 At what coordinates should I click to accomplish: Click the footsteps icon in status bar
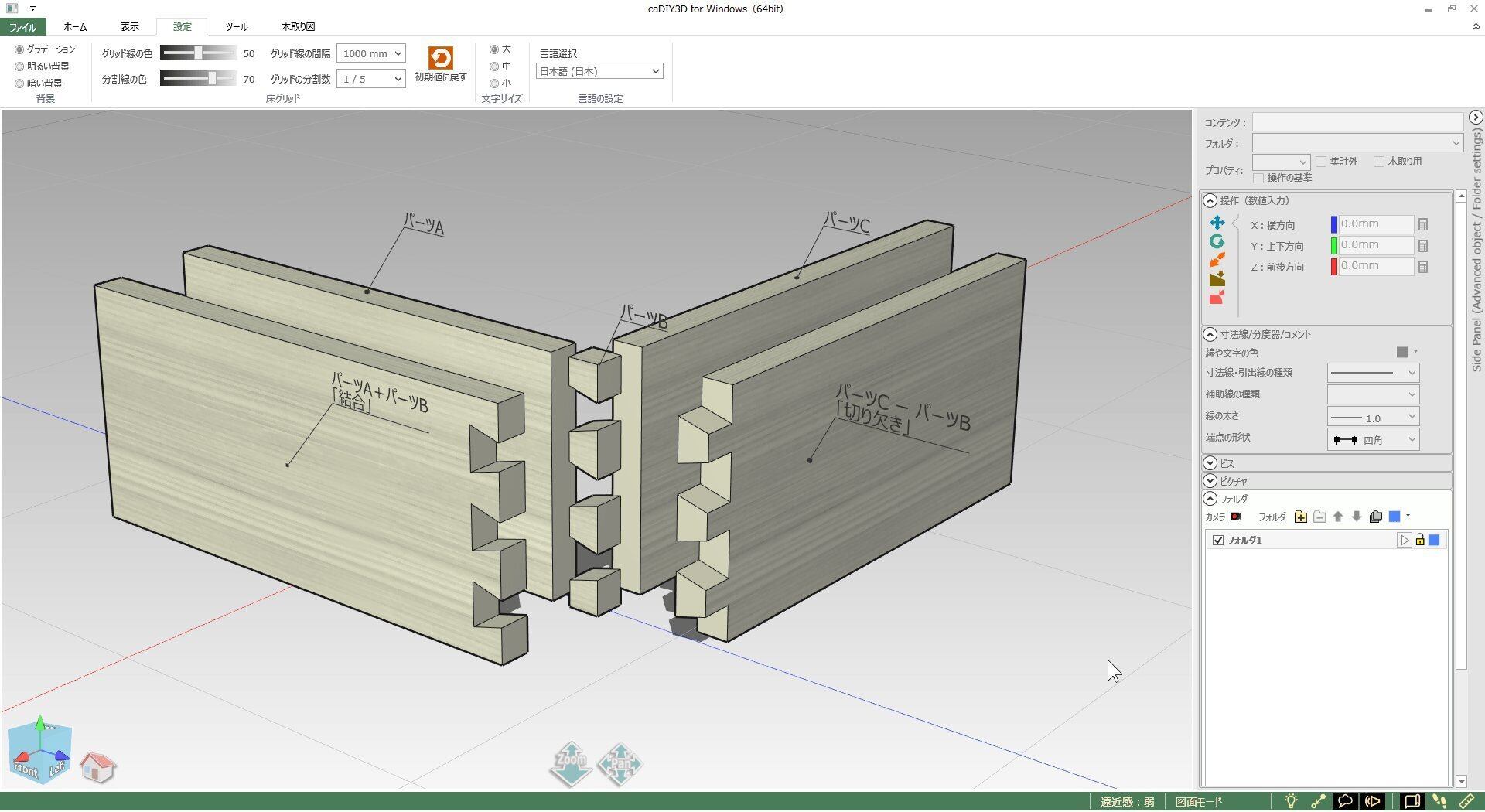point(1439,801)
